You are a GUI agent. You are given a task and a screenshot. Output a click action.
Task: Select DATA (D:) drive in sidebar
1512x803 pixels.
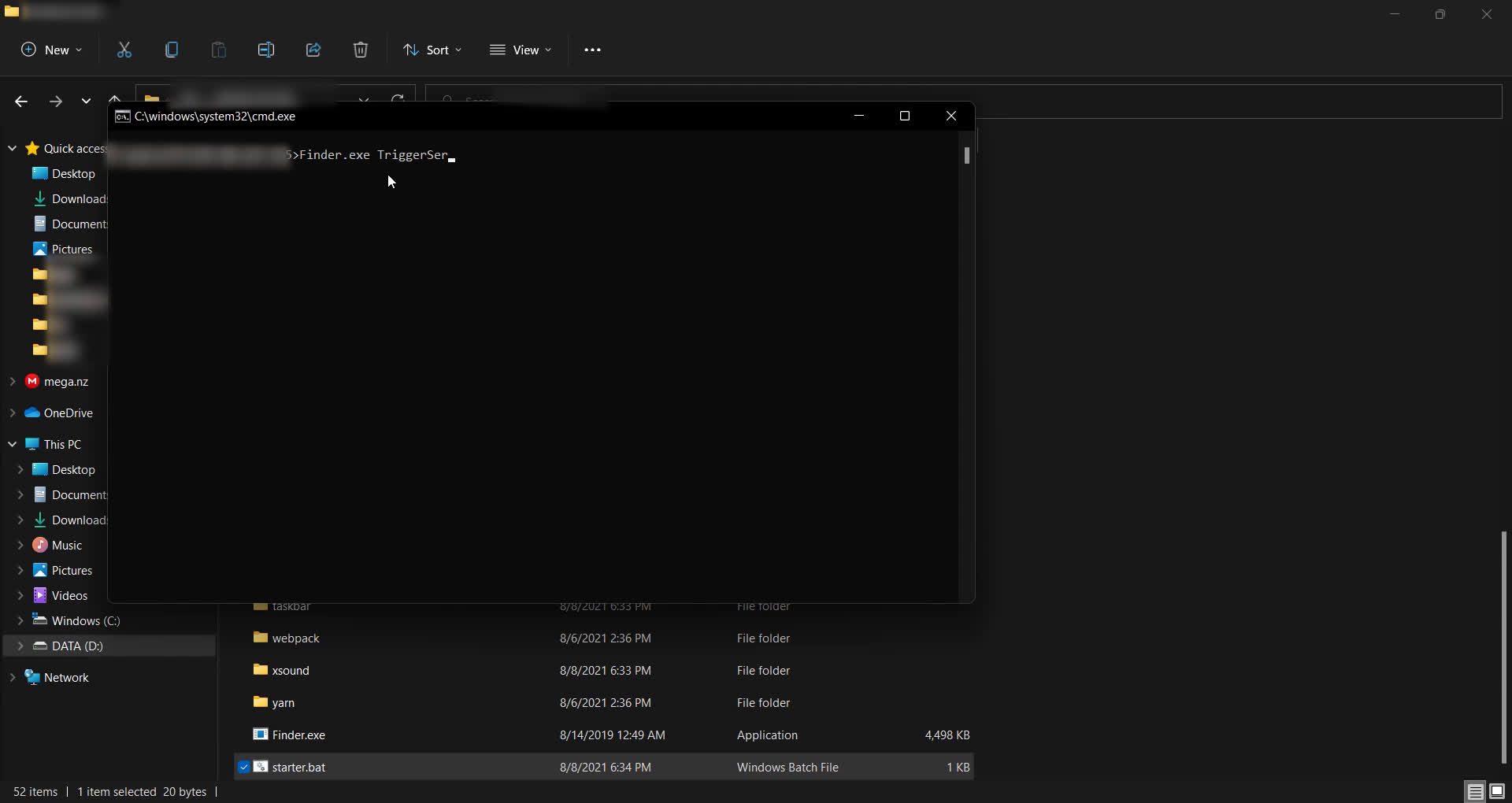(77, 646)
